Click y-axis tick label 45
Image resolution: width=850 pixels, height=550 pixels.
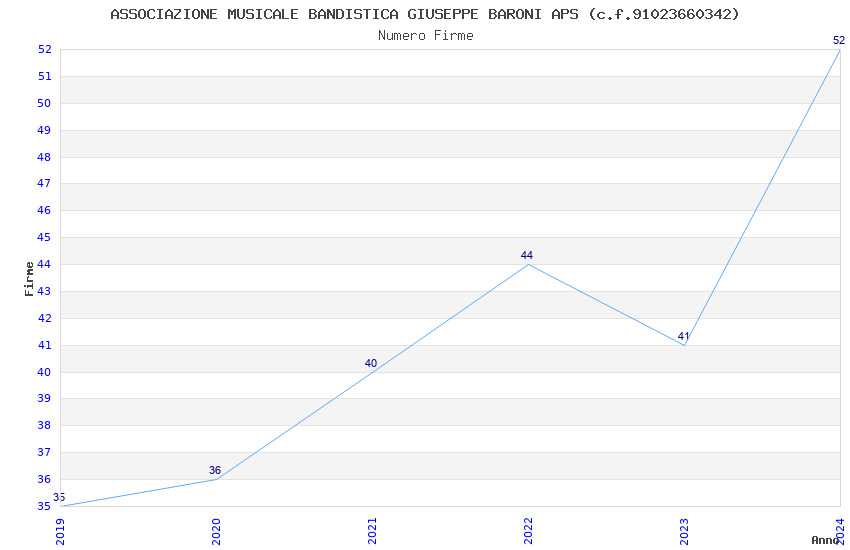pos(44,237)
